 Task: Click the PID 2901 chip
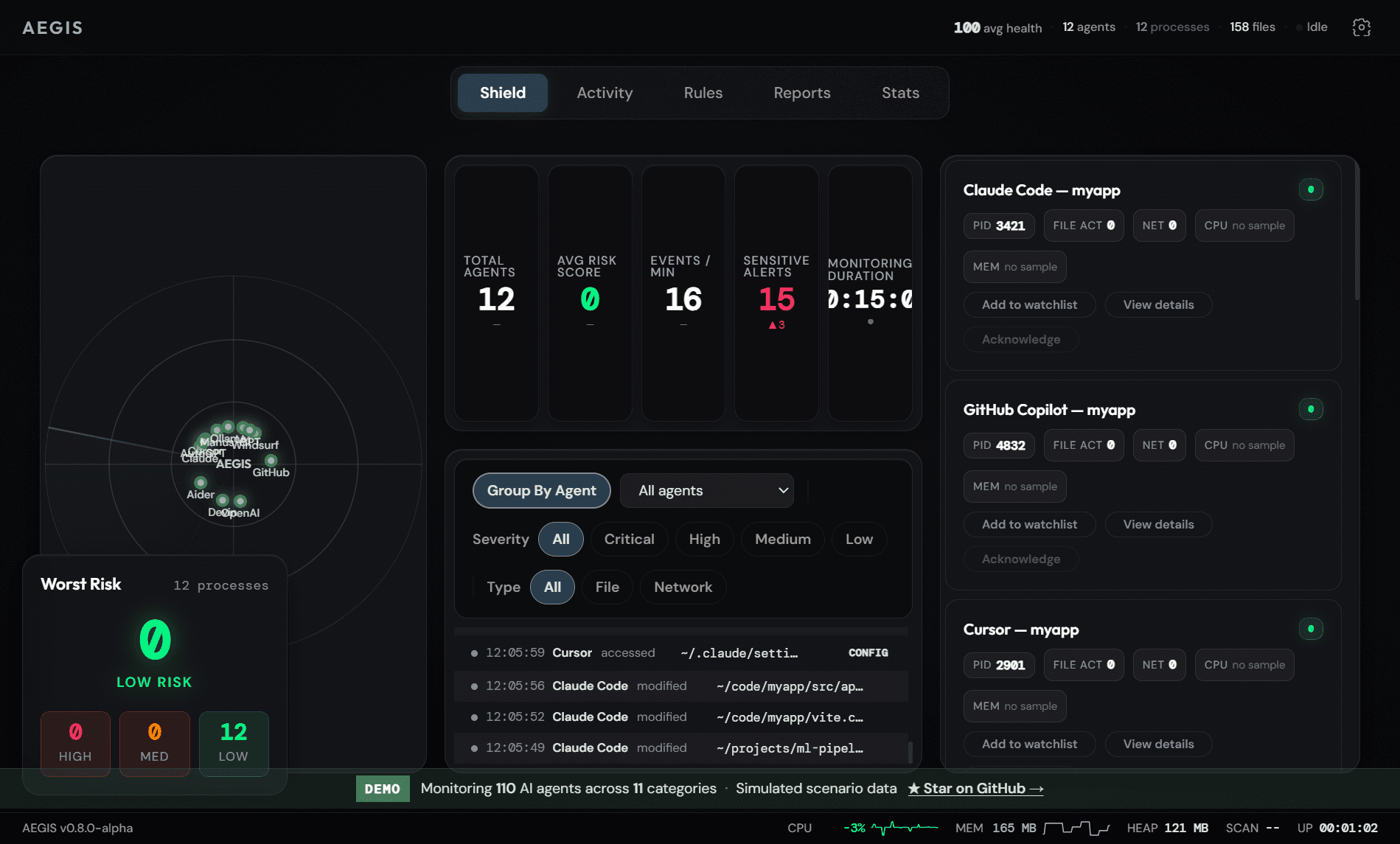pyautogui.click(x=999, y=665)
